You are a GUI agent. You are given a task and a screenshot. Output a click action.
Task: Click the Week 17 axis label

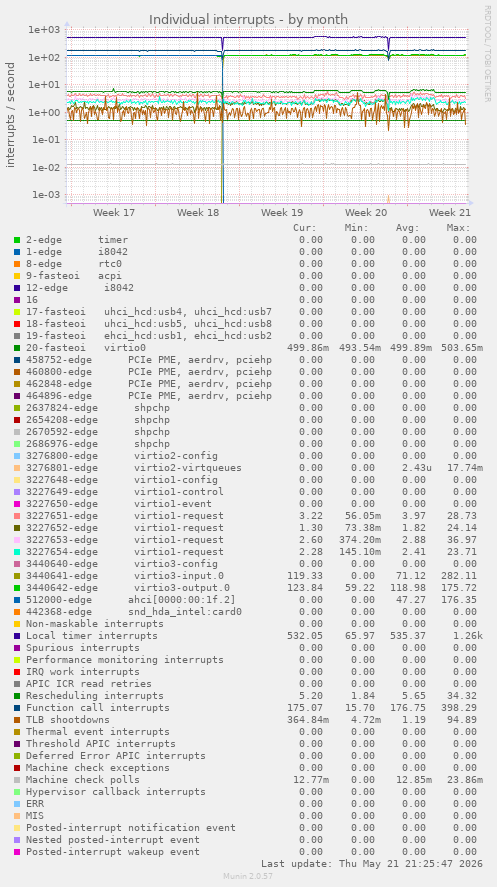point(114,213)
